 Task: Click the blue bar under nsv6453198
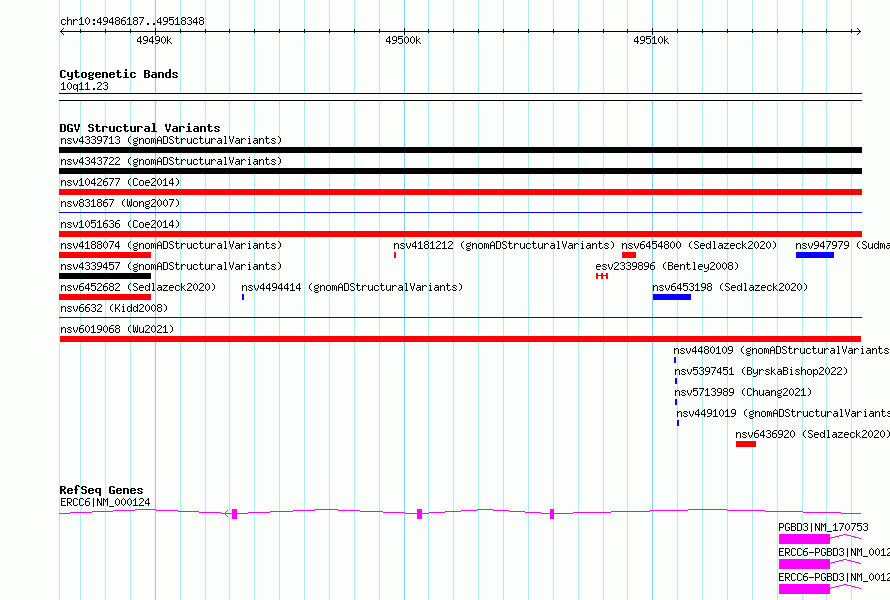point(672,297)
